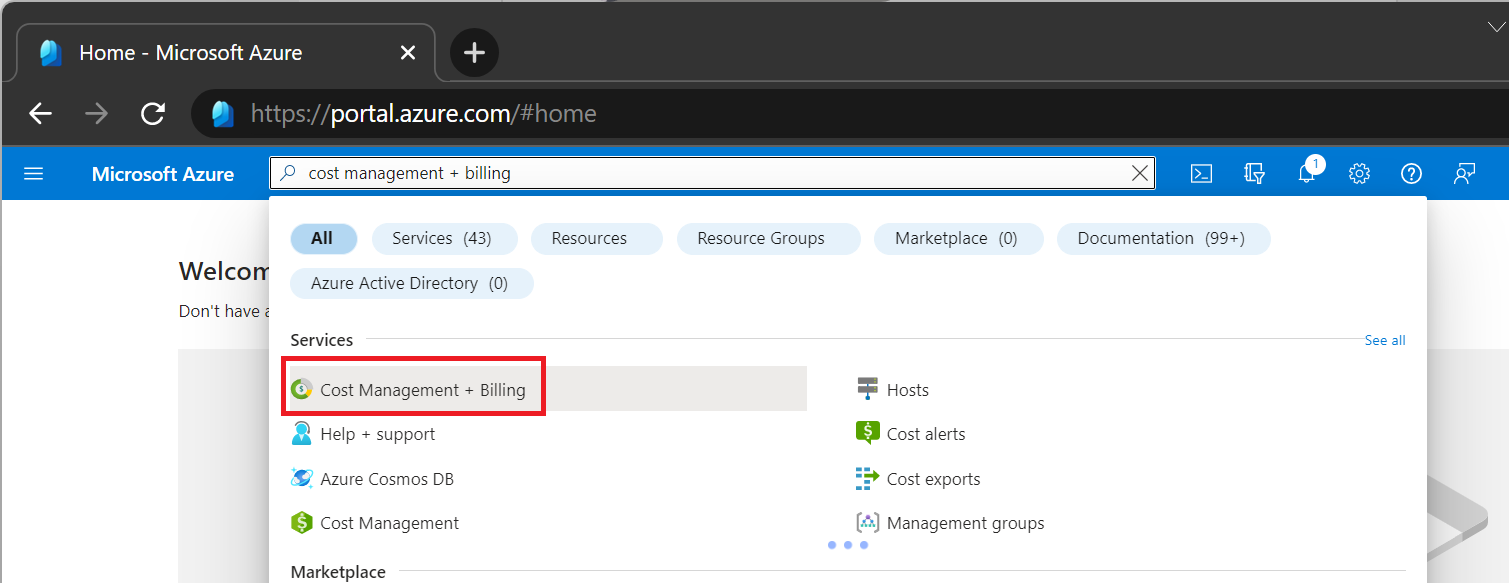Select the Services (43) filter pill
Viewport: 1509px width, 583px height.
tap(445, 238)
